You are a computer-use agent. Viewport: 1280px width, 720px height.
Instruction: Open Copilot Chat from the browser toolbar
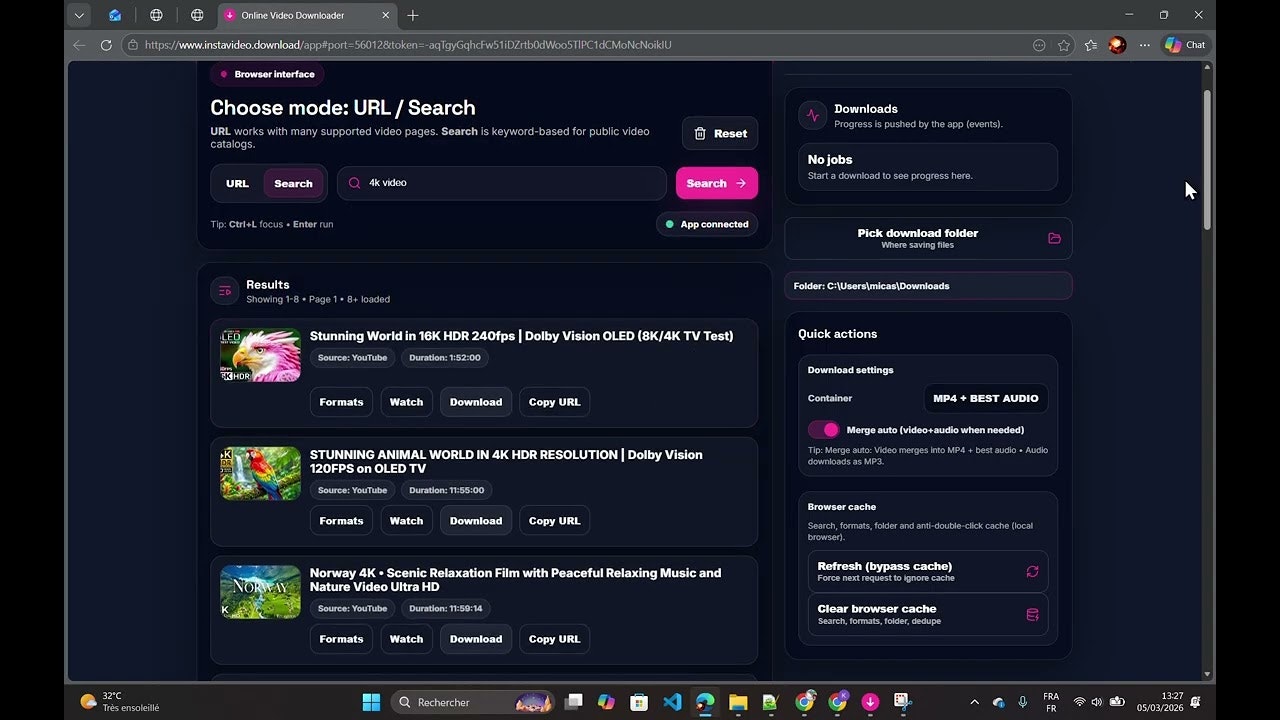click(x=1184, y=44)
